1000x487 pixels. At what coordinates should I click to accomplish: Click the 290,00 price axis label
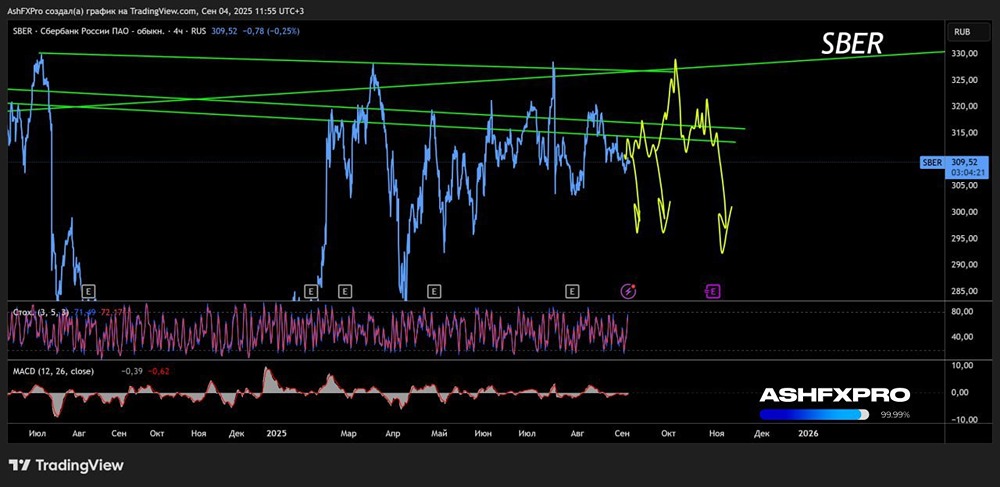coord(963,265)
